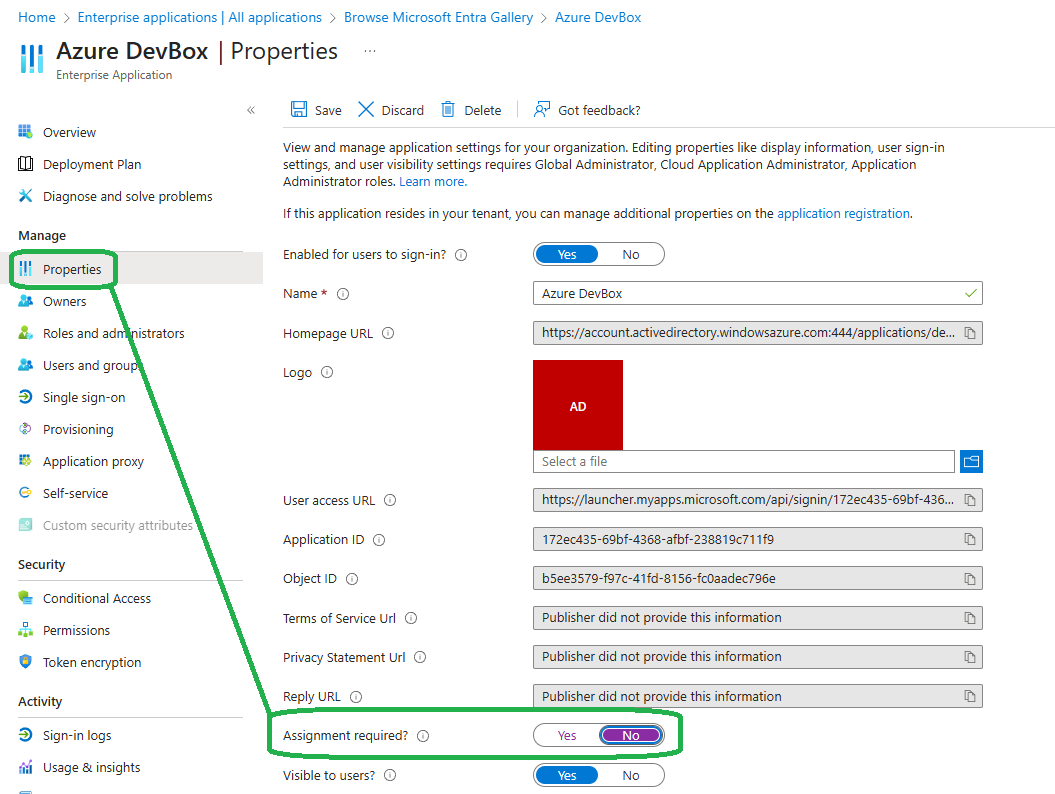Open more options ellipsis beside Properties title

[370, 51]
